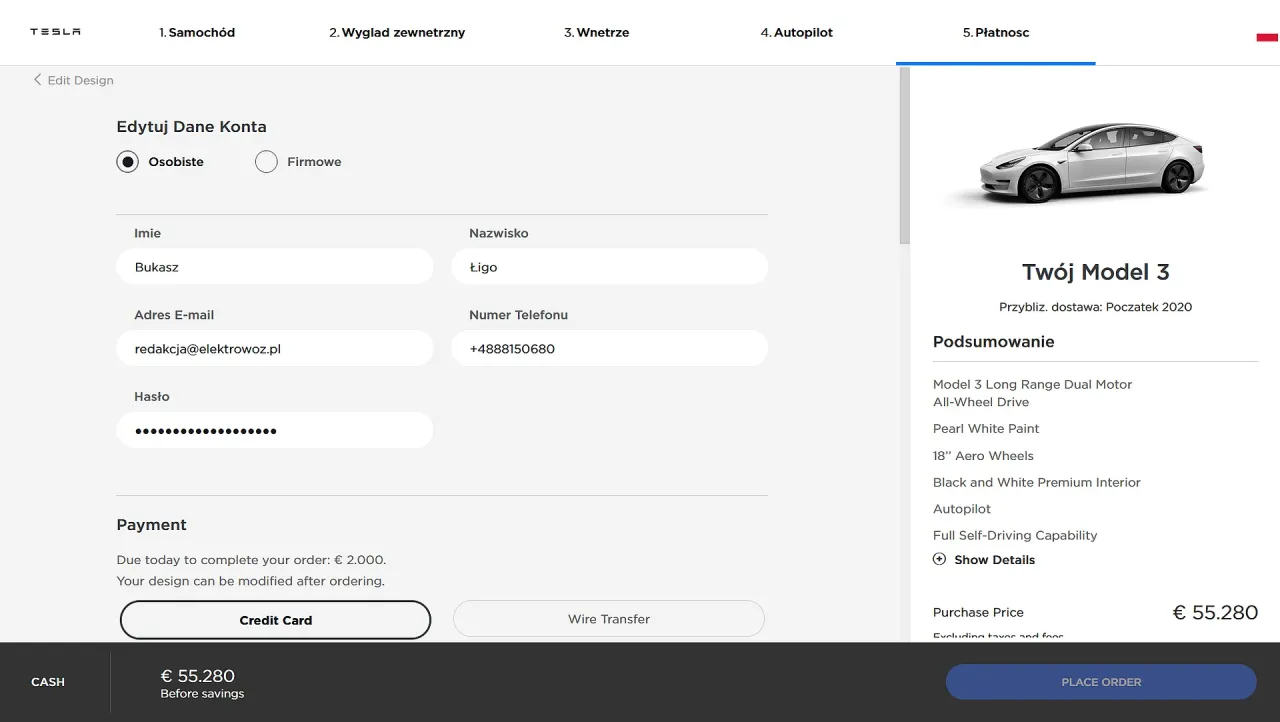Image resolution: width=1280 pixels, height=722 pixels.
Task: Click the Adres E-mail input field
Action: 275,349
